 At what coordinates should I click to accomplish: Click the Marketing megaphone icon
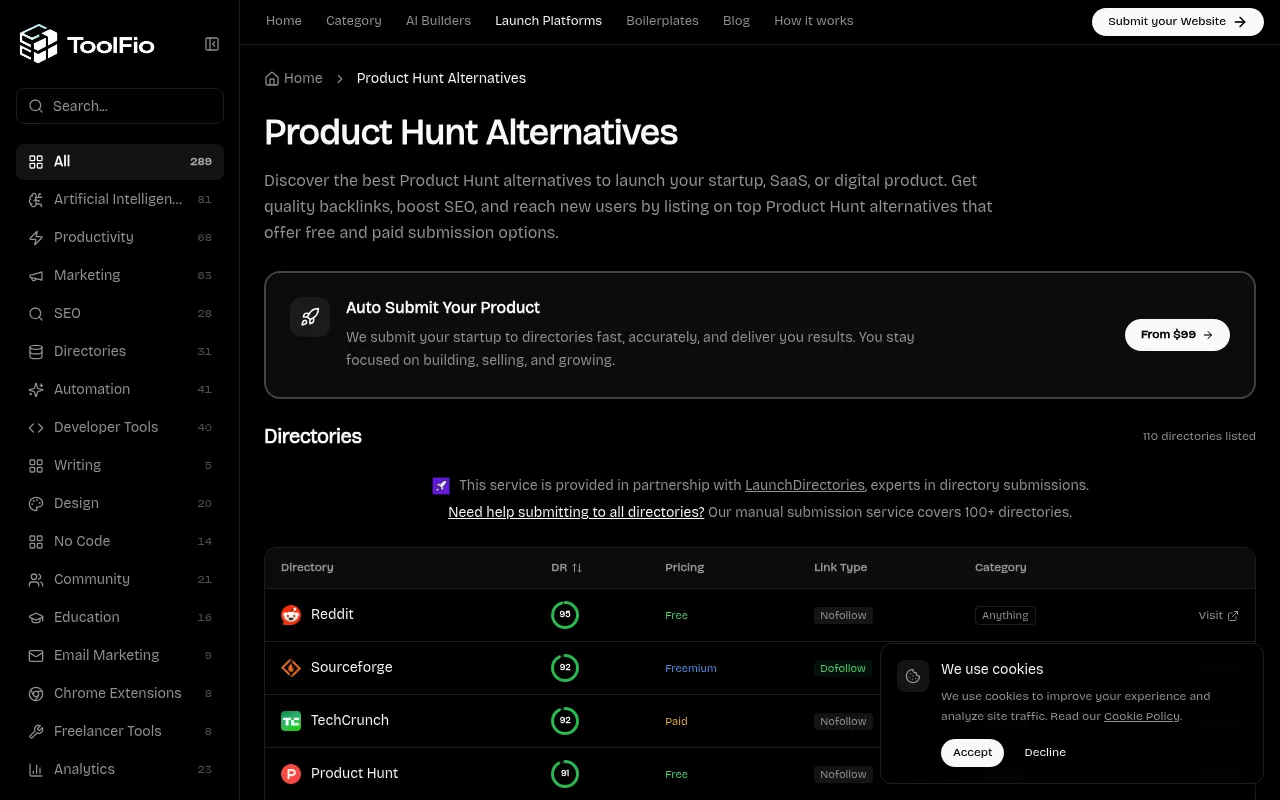point(36,276)
